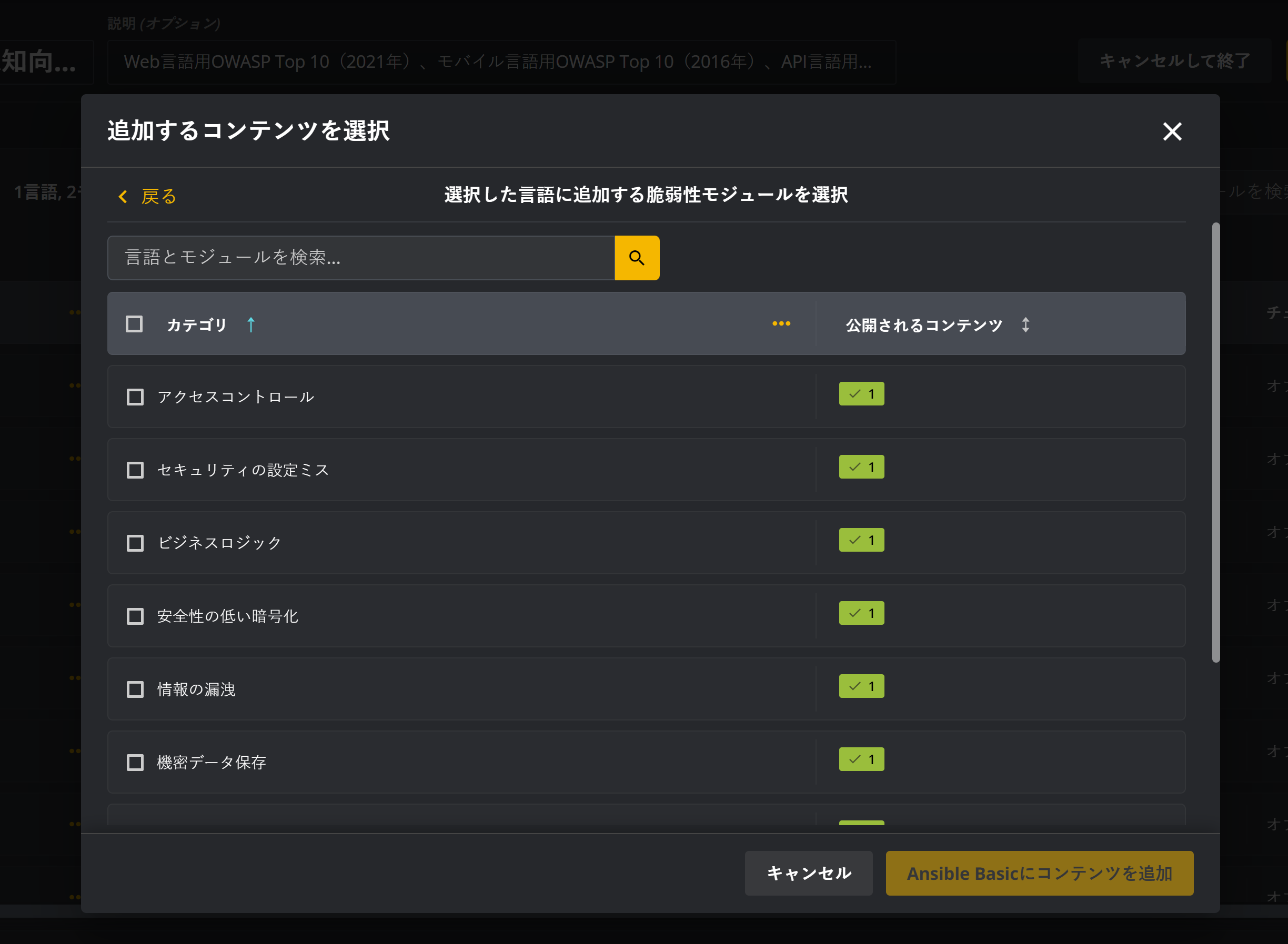Click the background description text field

point(501,62)
